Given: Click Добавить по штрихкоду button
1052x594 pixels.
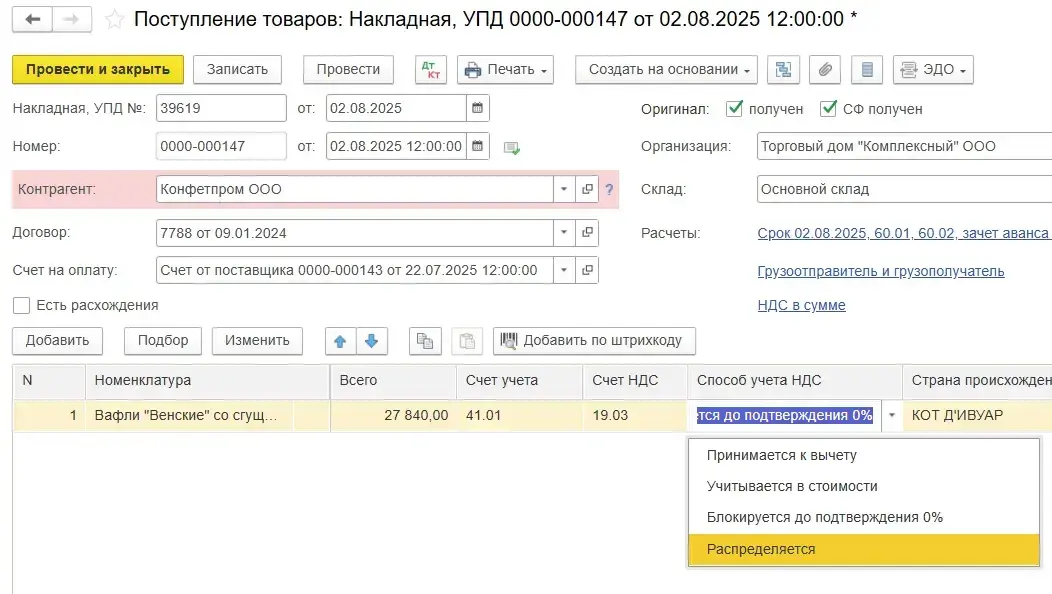Looking at the screenshot, I should coord(594,341).
